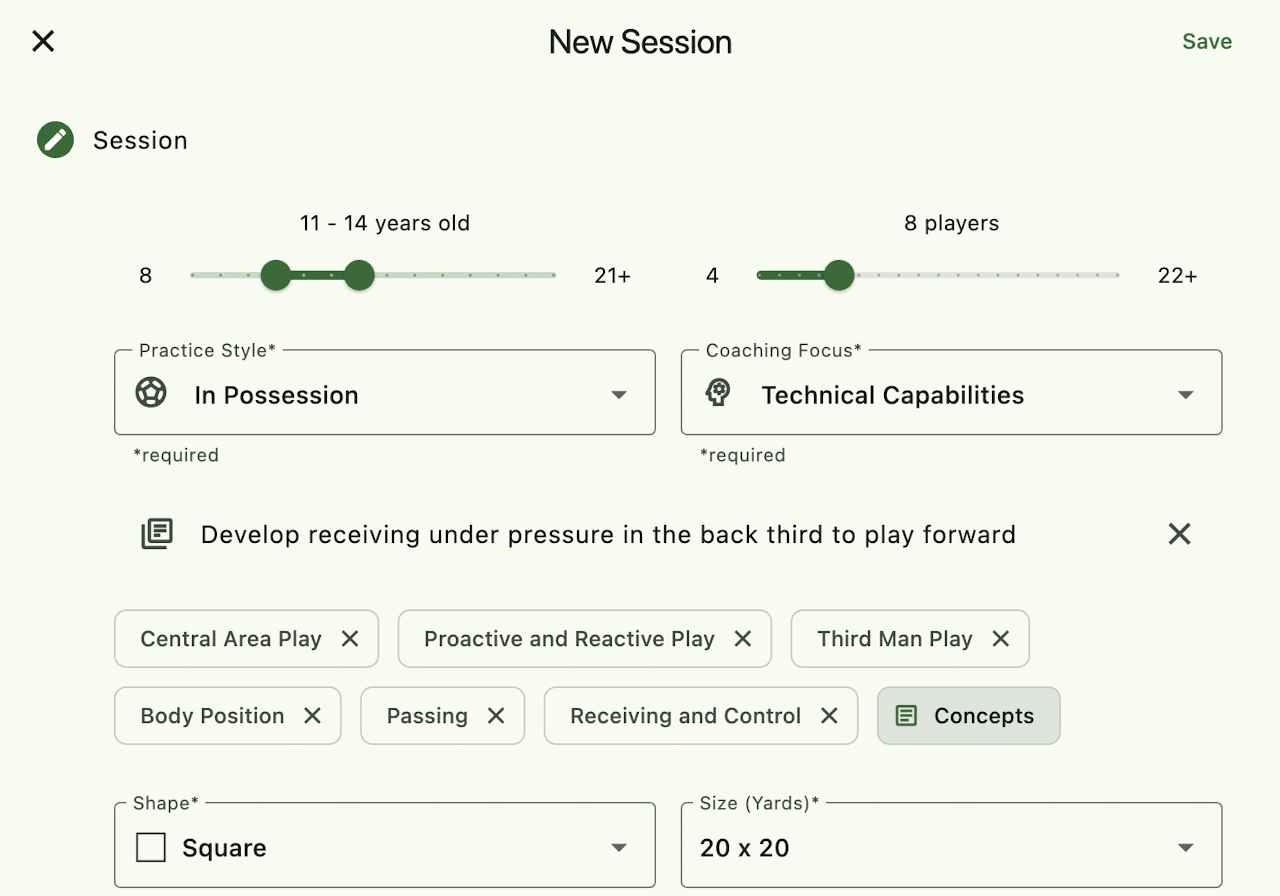Image resolution: width=1280 pixels, height=896 pixels.
Task: Remove the Third Man Play chip
Action: [x=1001, y=639]
